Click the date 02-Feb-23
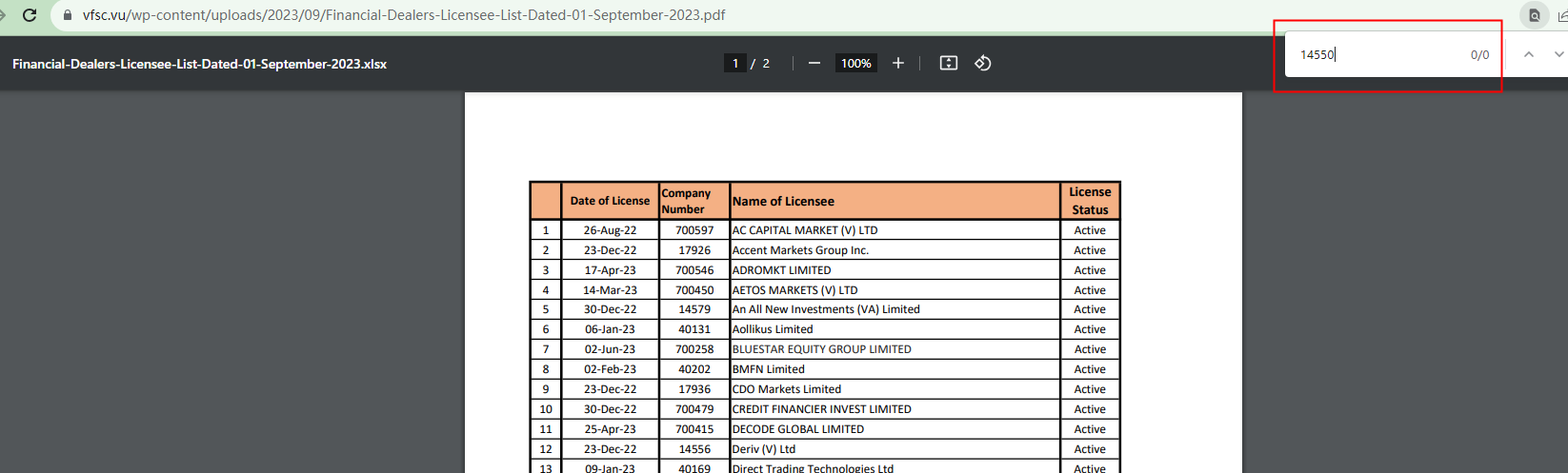This screenshot has width=1568, height=473. pyautogui.click(x=610, y=369)
